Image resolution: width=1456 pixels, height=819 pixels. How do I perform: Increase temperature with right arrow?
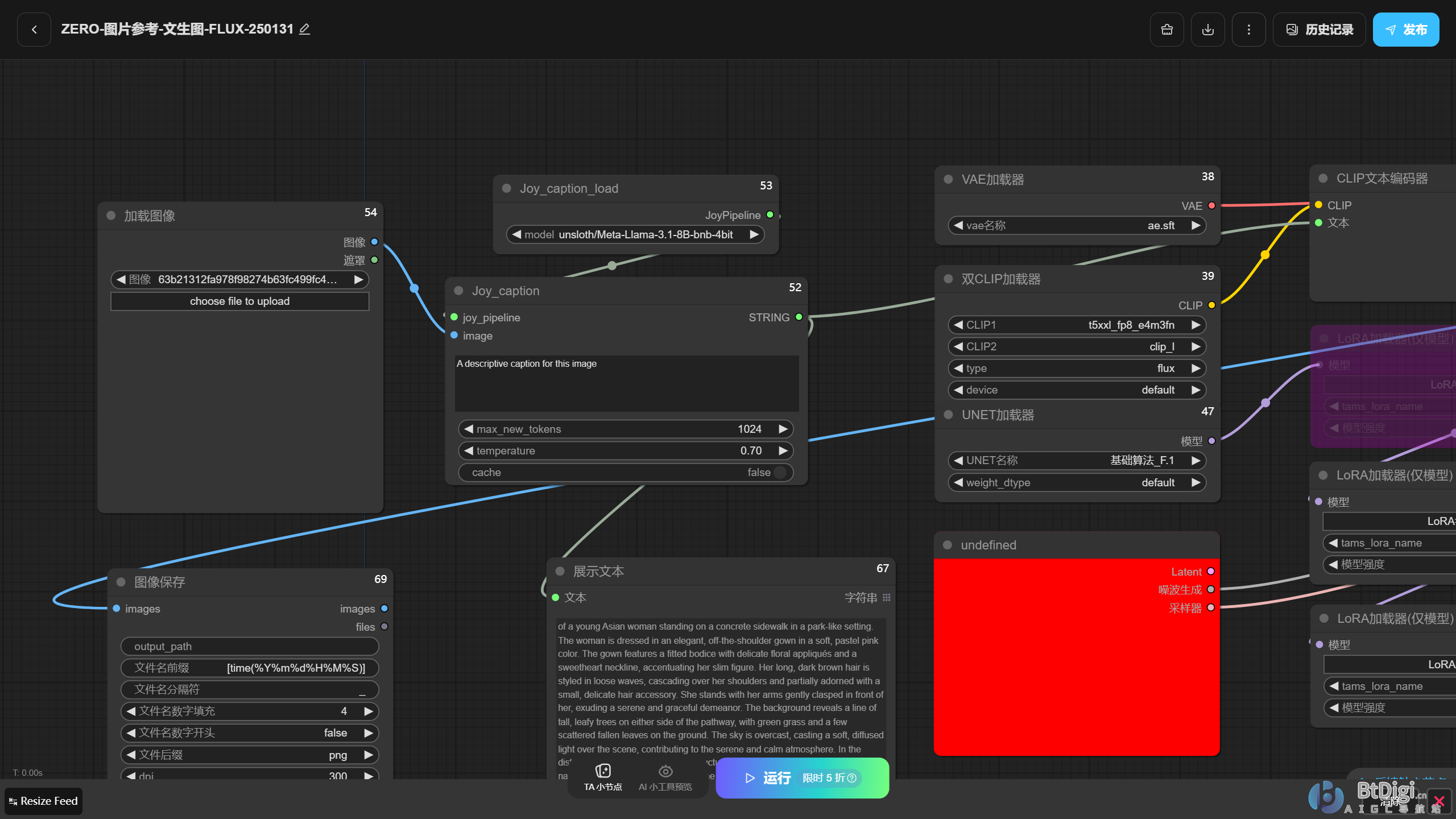[x=783, y=450]
